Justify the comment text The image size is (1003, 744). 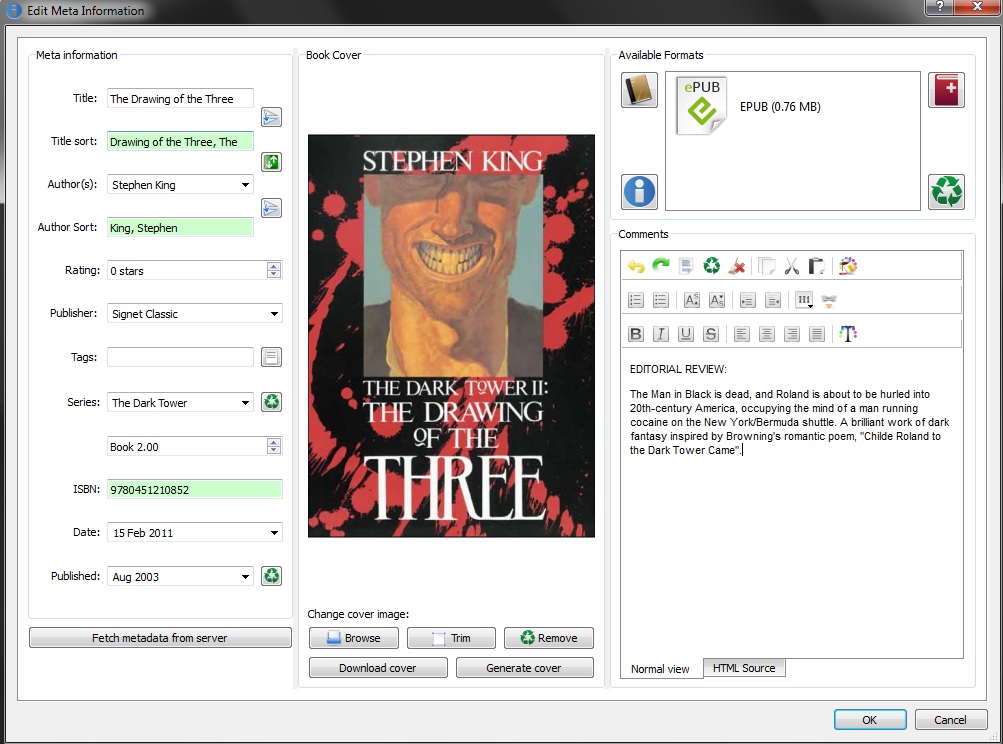point(817,333)
